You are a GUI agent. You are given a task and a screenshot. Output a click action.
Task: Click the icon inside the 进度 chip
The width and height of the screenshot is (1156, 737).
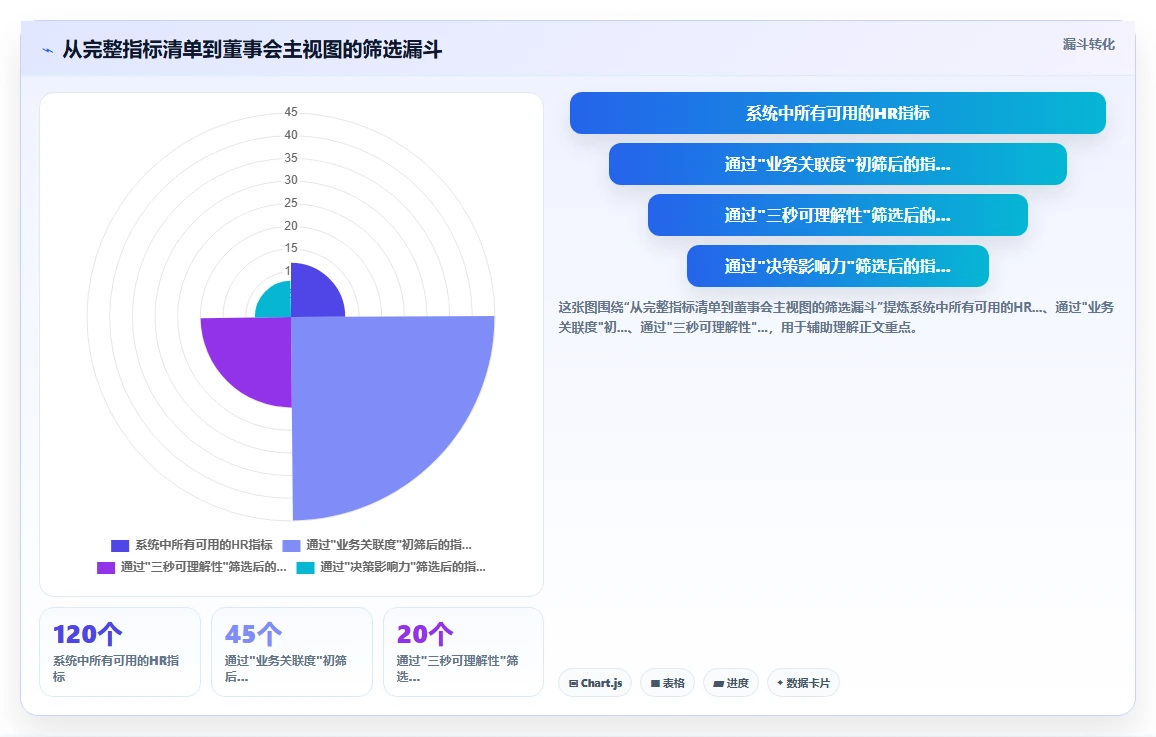coord(718,684)
